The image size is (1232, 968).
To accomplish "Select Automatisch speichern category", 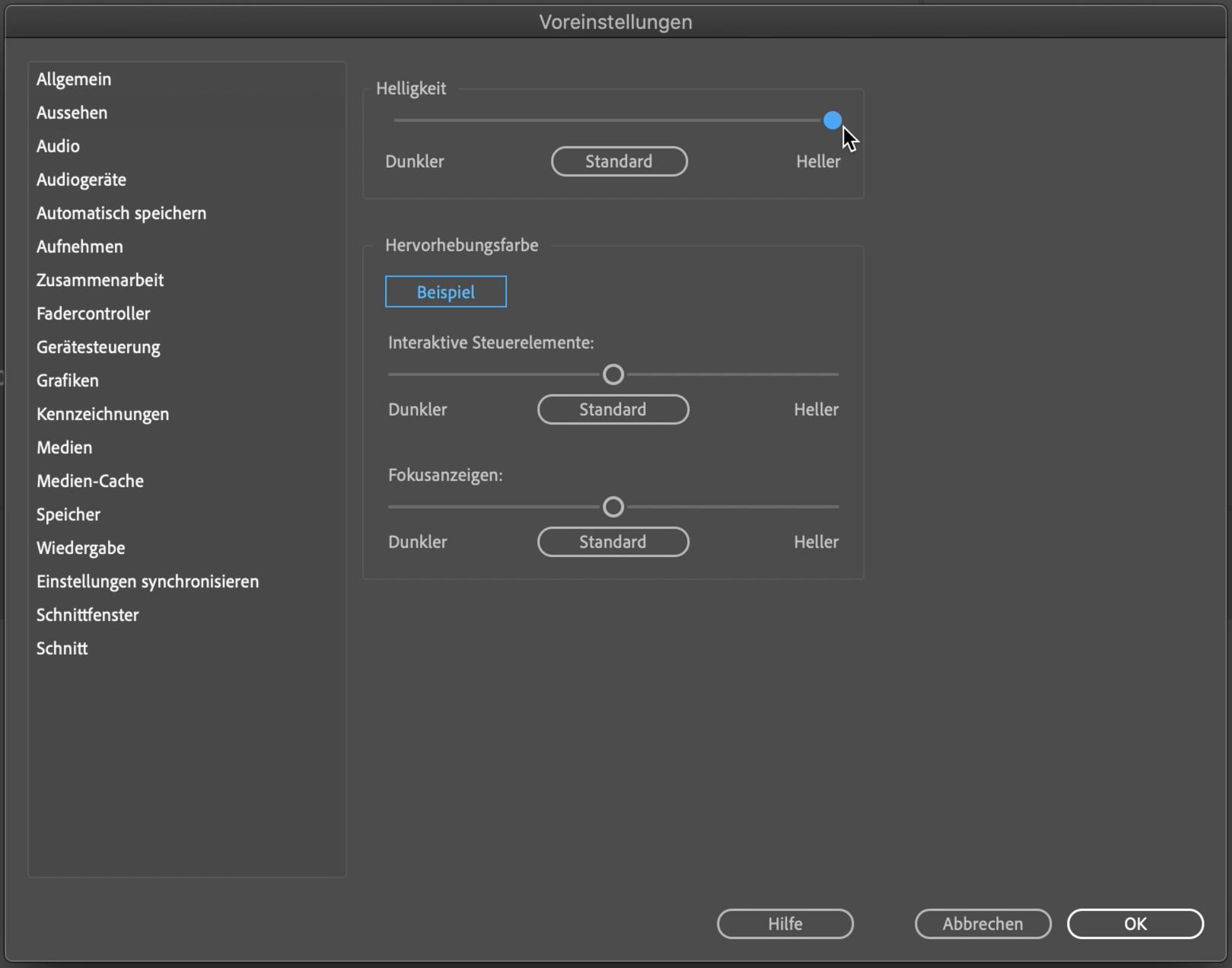I will [121, 213].
